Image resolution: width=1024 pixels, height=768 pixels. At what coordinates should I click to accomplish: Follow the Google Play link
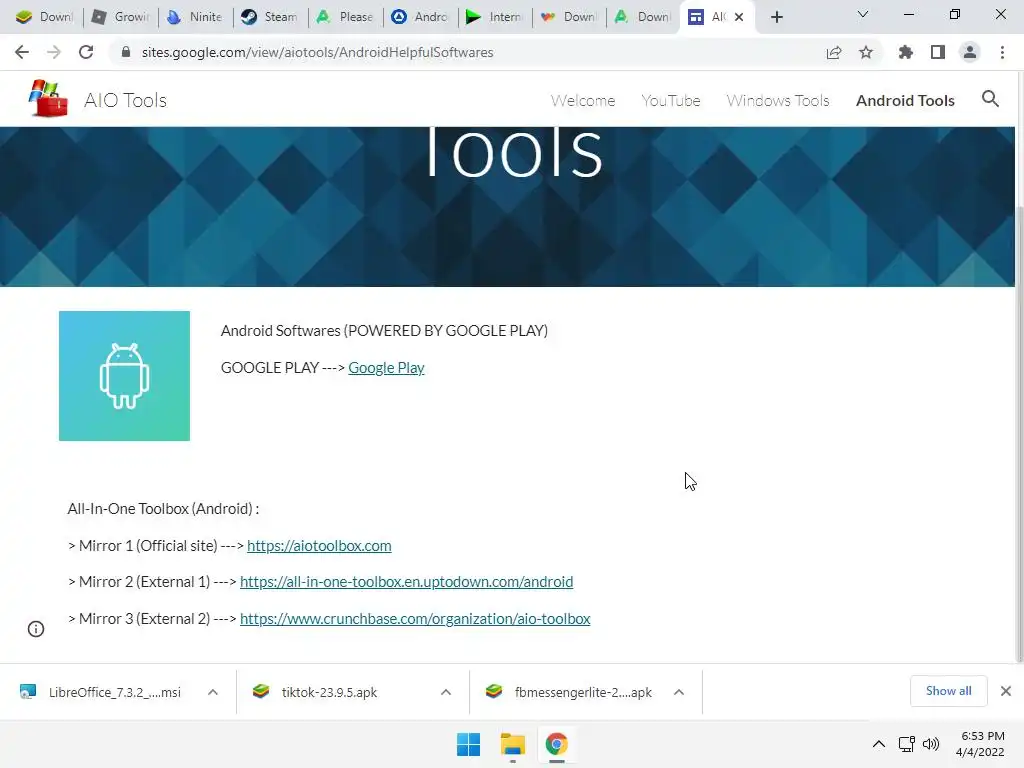pyautogui.click(x=386, y=368)
